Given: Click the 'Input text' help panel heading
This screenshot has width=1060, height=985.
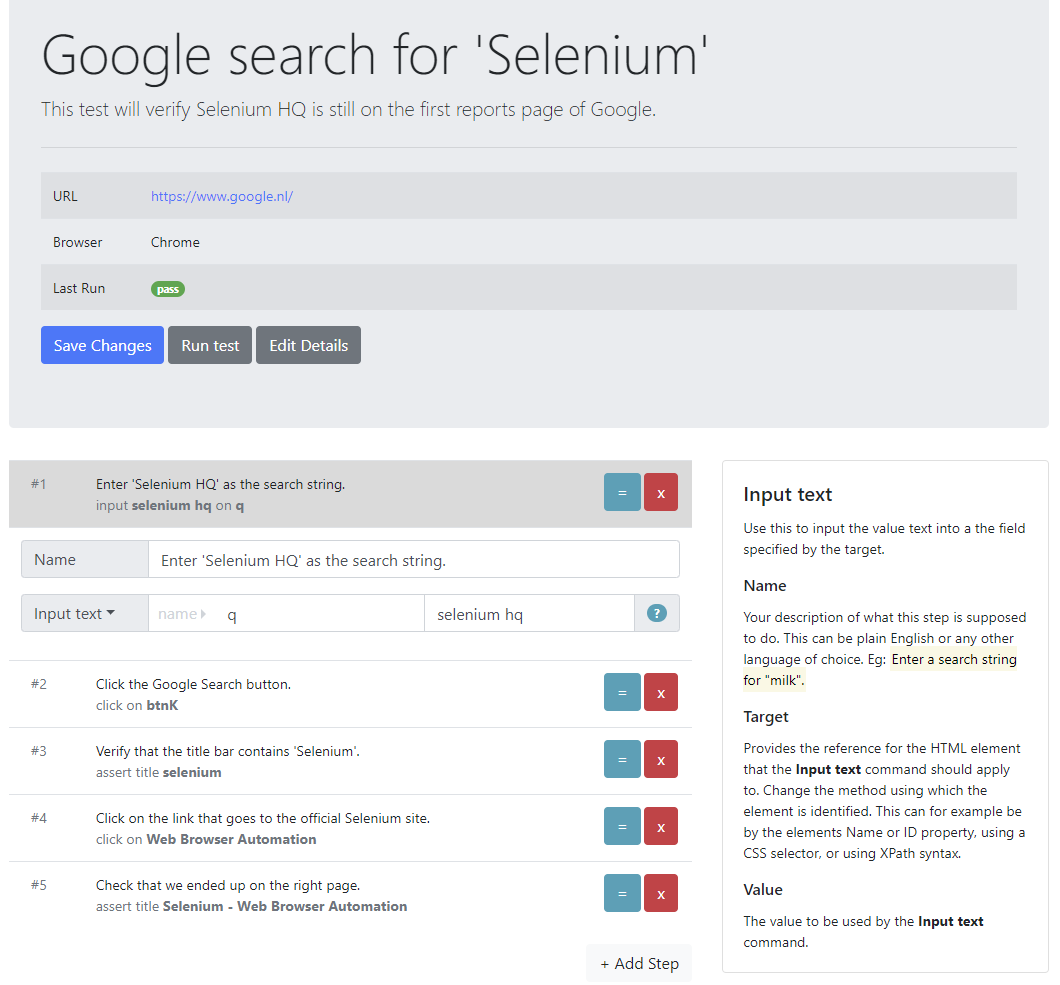Looking at the screenshot, I should pyautogui.click(x=788, y=494).
